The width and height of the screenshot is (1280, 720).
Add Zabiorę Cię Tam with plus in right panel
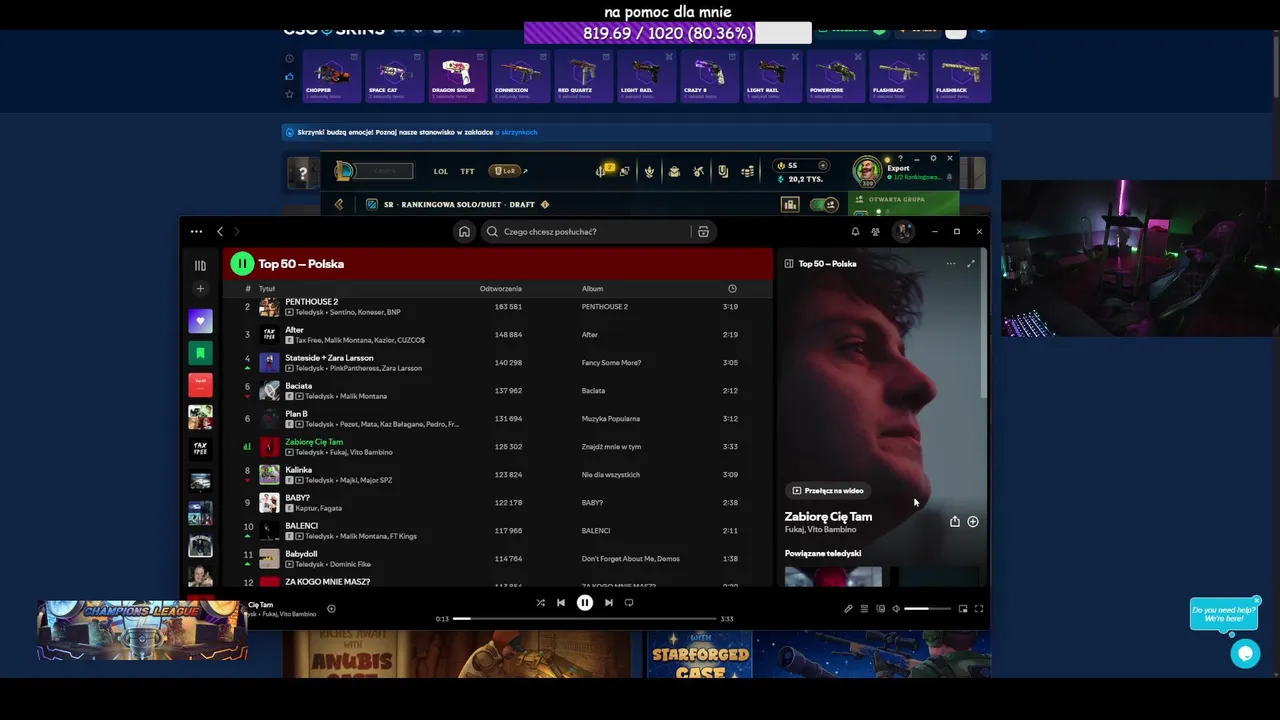click(973, 522)
